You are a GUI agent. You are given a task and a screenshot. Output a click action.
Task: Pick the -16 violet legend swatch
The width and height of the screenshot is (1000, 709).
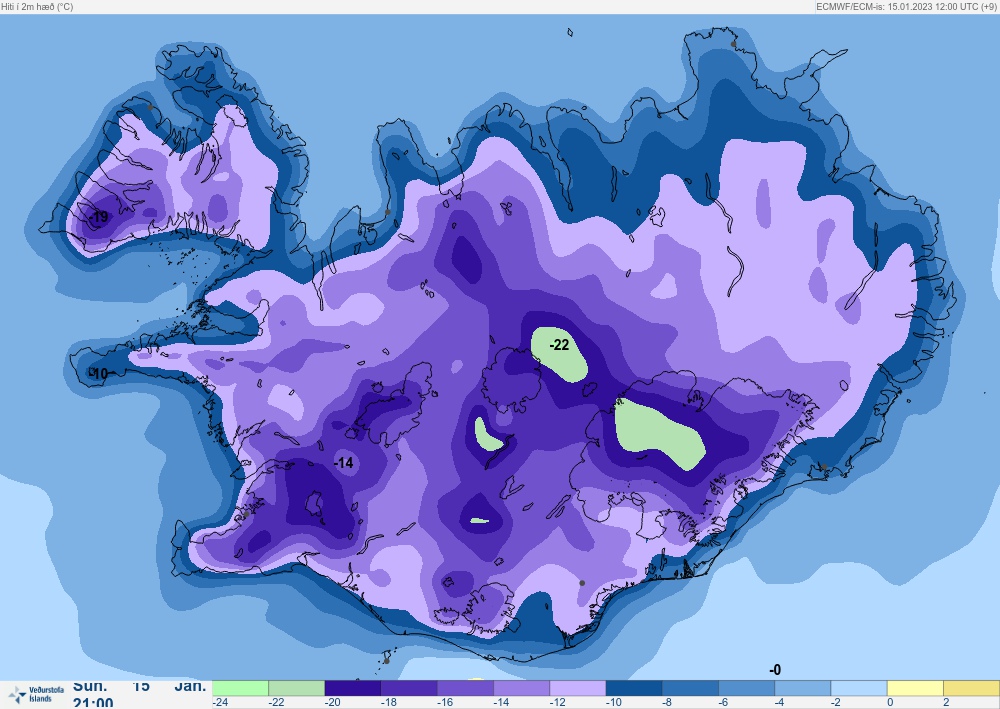(x=466, y=688)
